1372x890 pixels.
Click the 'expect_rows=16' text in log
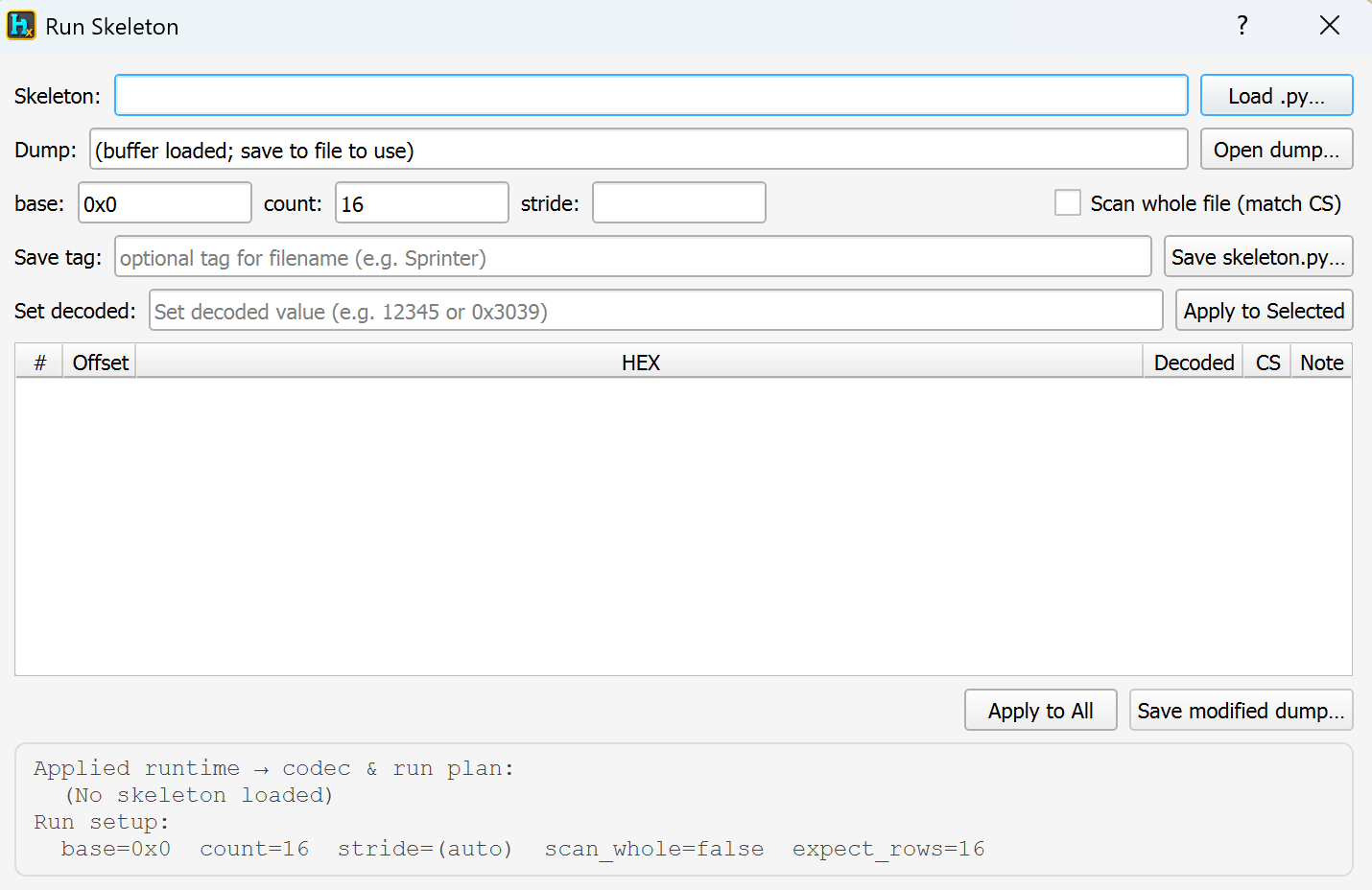tap(888, 850)
